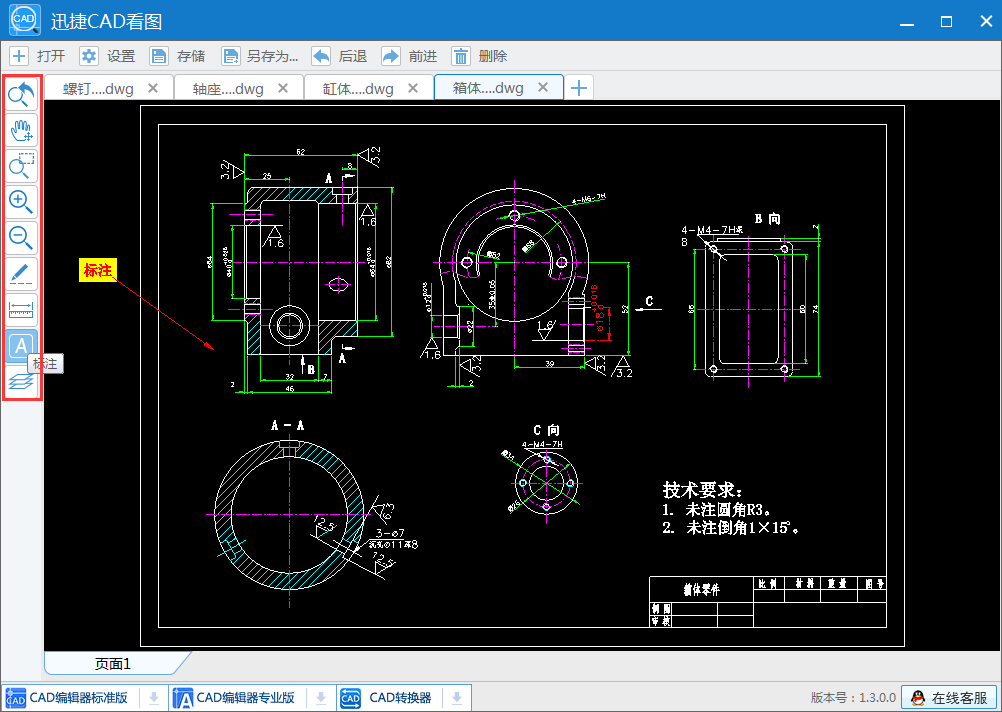Click the 另存为 save-as icon
The width and height of the screenshot is (1002, 712).
pos(231,56)
